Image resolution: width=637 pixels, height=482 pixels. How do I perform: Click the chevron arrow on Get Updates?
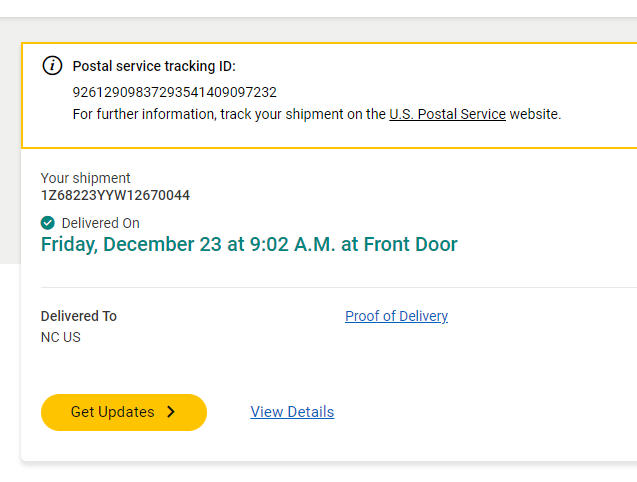[x=171, y=412]
